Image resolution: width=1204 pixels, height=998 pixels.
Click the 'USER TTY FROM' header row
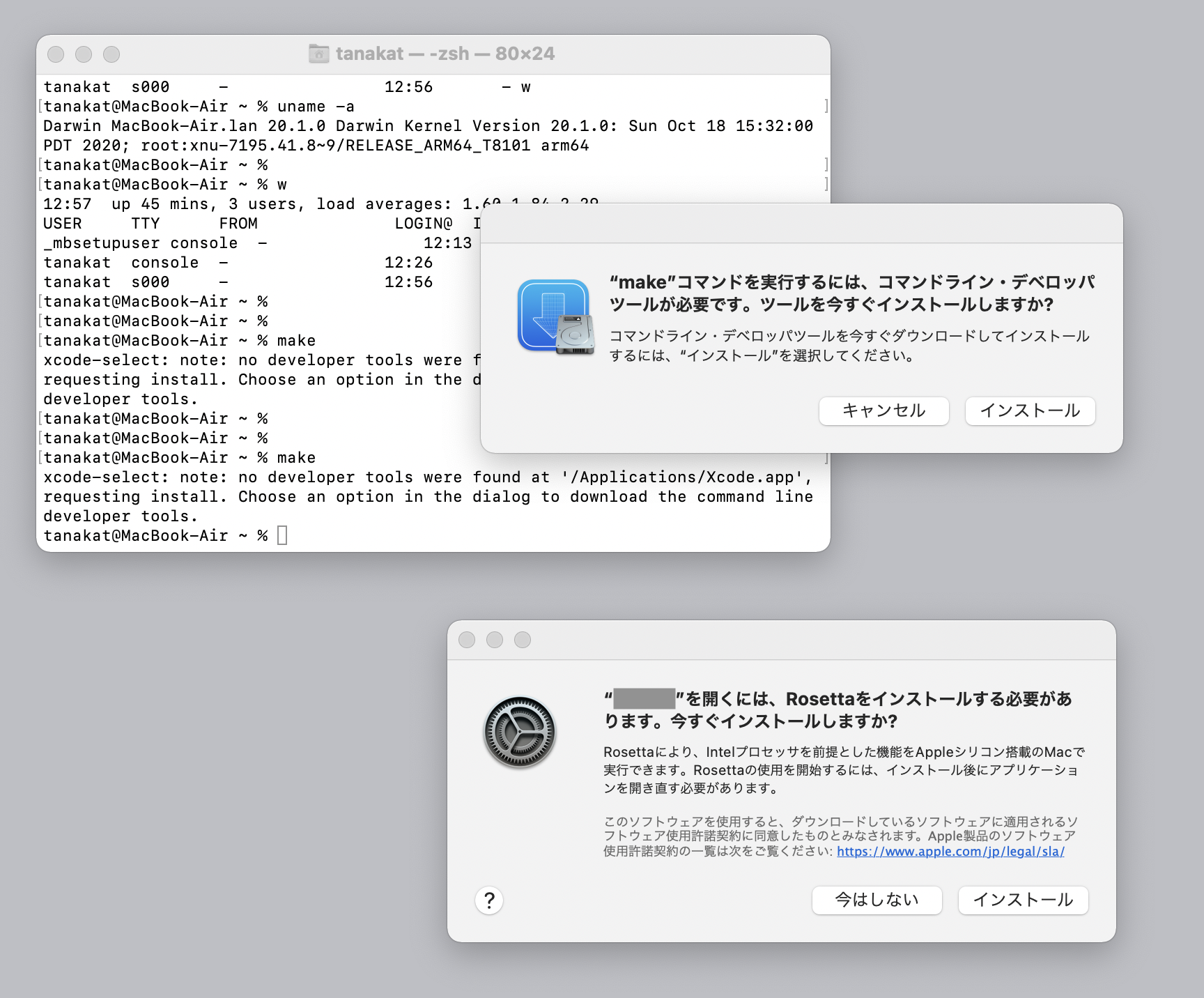262,224
